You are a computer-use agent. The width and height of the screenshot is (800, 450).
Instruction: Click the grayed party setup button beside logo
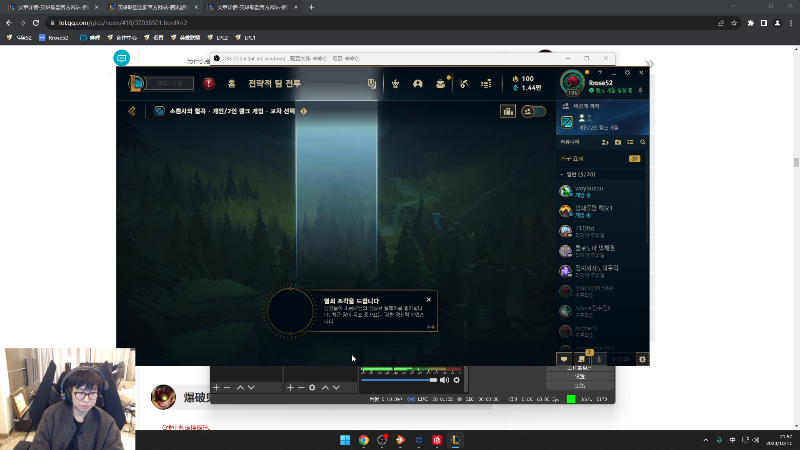(x=170, y=83)
